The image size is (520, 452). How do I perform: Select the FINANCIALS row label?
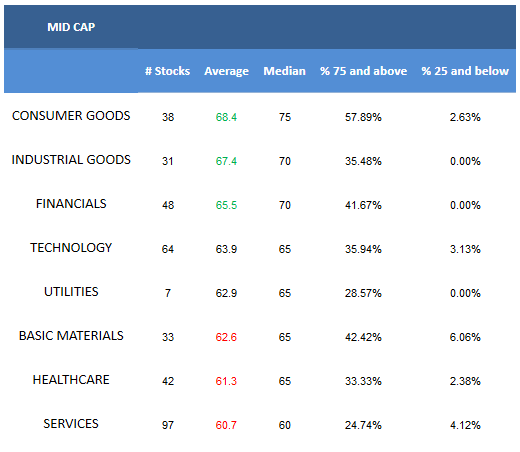click(71, 204)
